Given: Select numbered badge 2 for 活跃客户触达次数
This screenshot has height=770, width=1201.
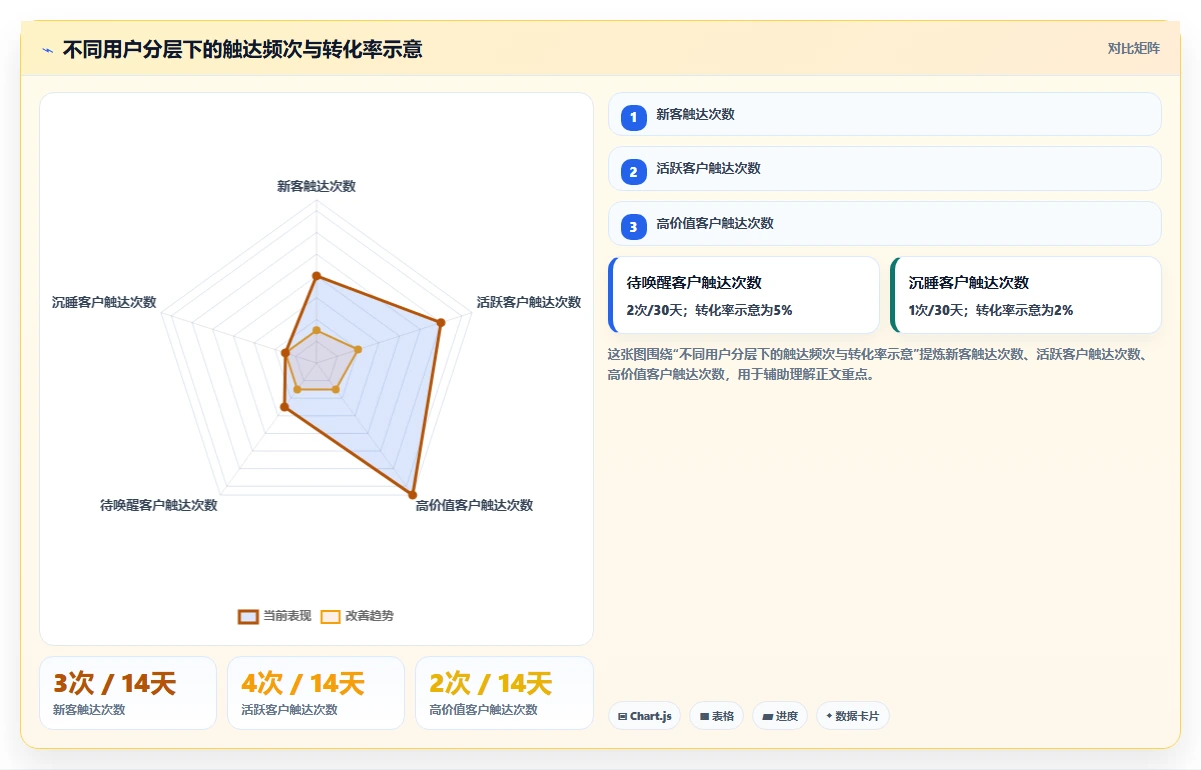Looking at the screenshot, I should coord(633,171).
